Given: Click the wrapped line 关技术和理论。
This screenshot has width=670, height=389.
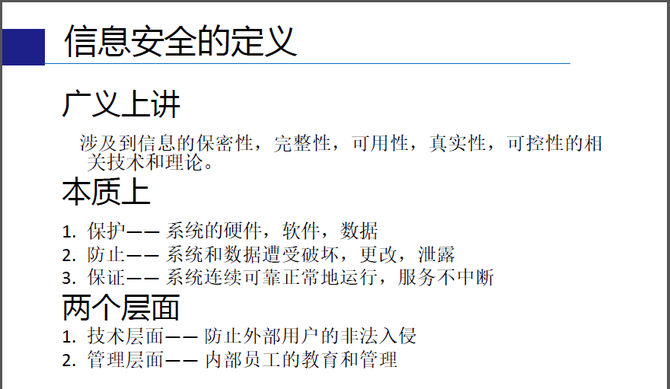Looking at the screenshot, I should pos(150,162).
